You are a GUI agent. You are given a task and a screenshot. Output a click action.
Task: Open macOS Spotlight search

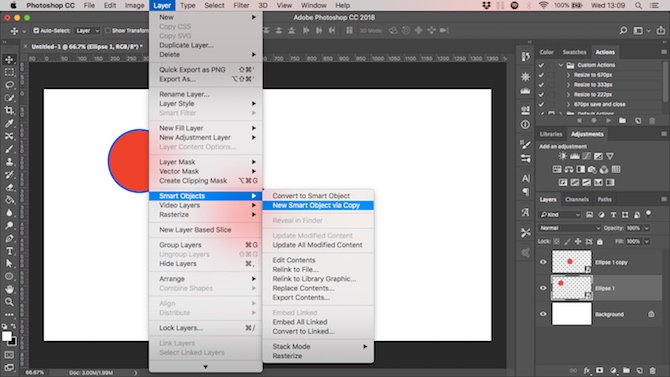point(638,6)
